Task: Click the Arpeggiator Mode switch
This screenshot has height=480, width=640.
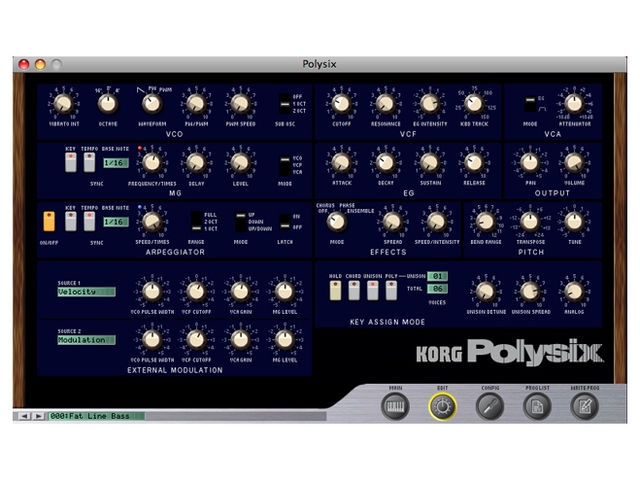Action: (x=241, y=222)
